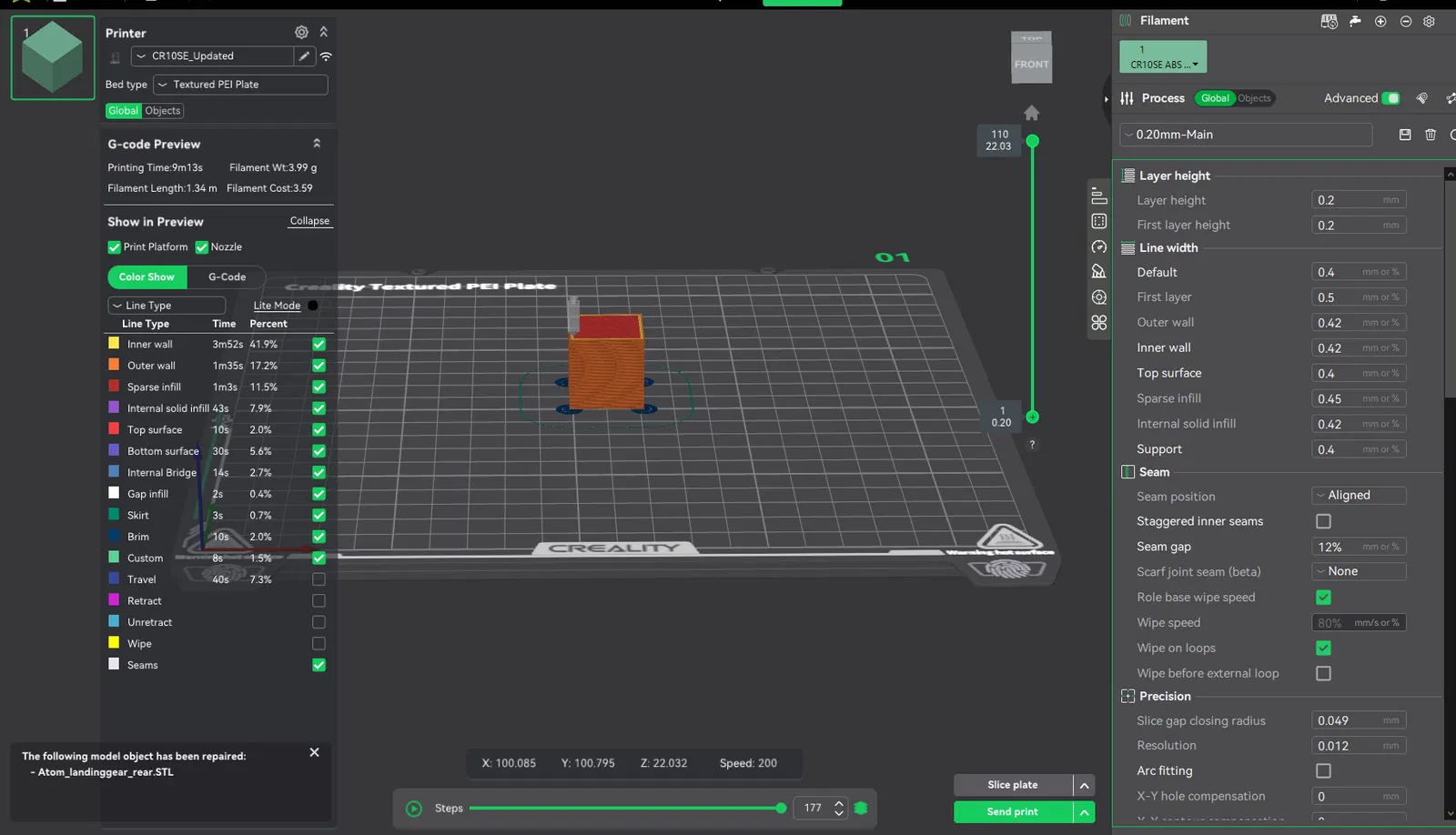
Task: Open Send print dropdown arrow
Action: click(x=1084, y=812)
